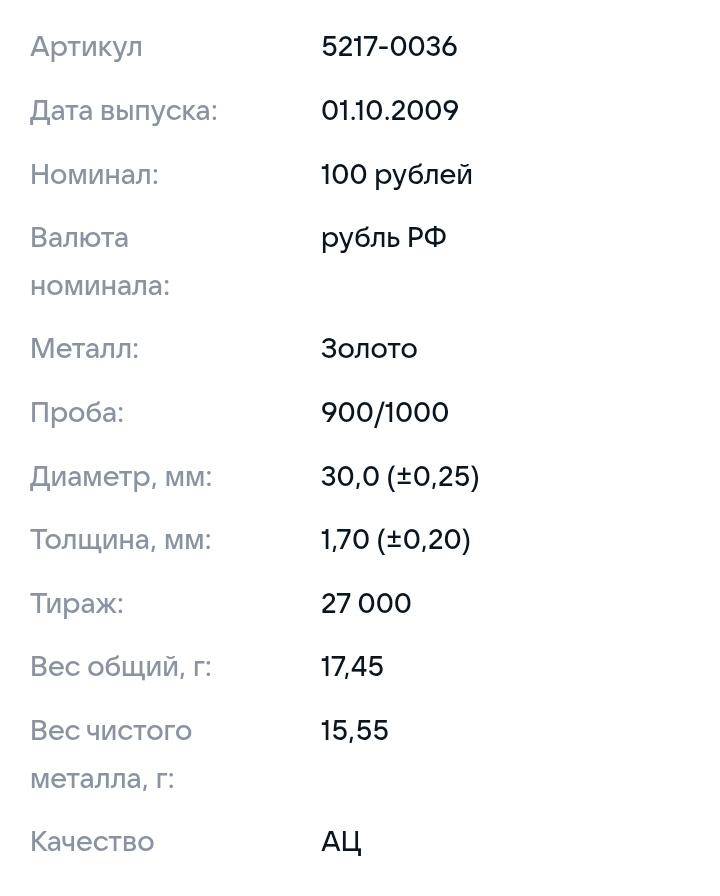Viewport: 720px width, 896px height.
Task: Select the release date 01.10.2009
Action: point(389,111)
